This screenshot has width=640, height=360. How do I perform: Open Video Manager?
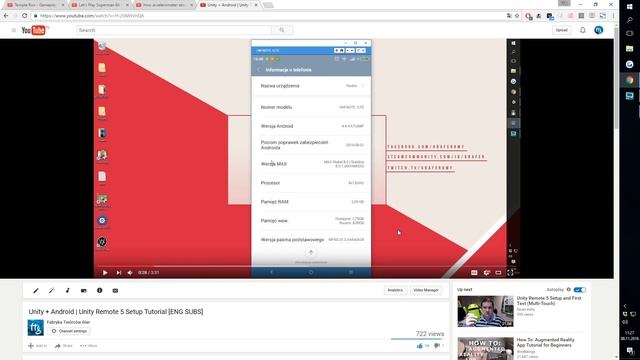tap(426, 290)
